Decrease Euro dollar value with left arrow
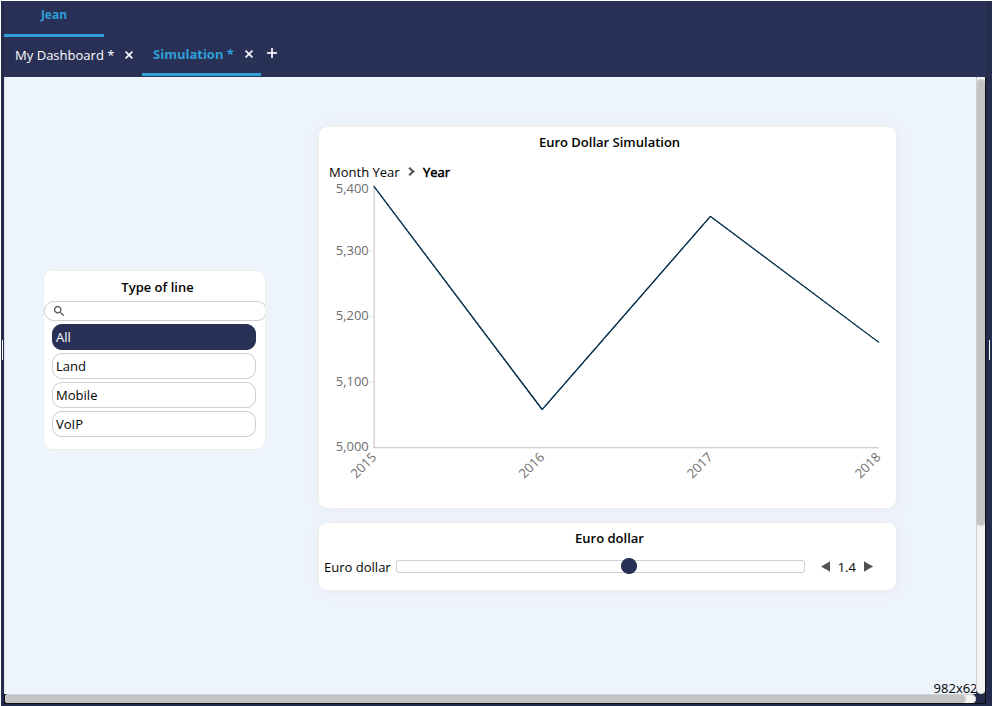Screen dimensions: 993x706 click(825, 567)
